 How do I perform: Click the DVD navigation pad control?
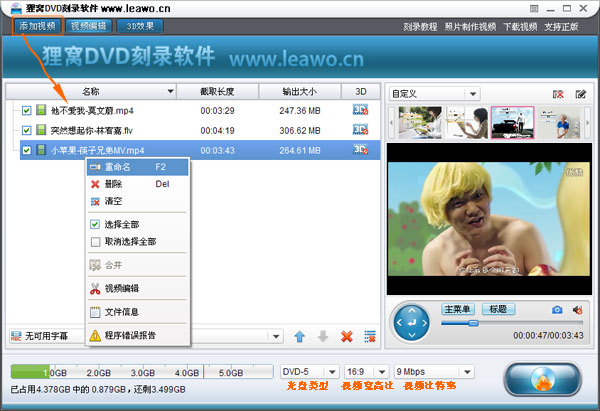coord(411,323)
